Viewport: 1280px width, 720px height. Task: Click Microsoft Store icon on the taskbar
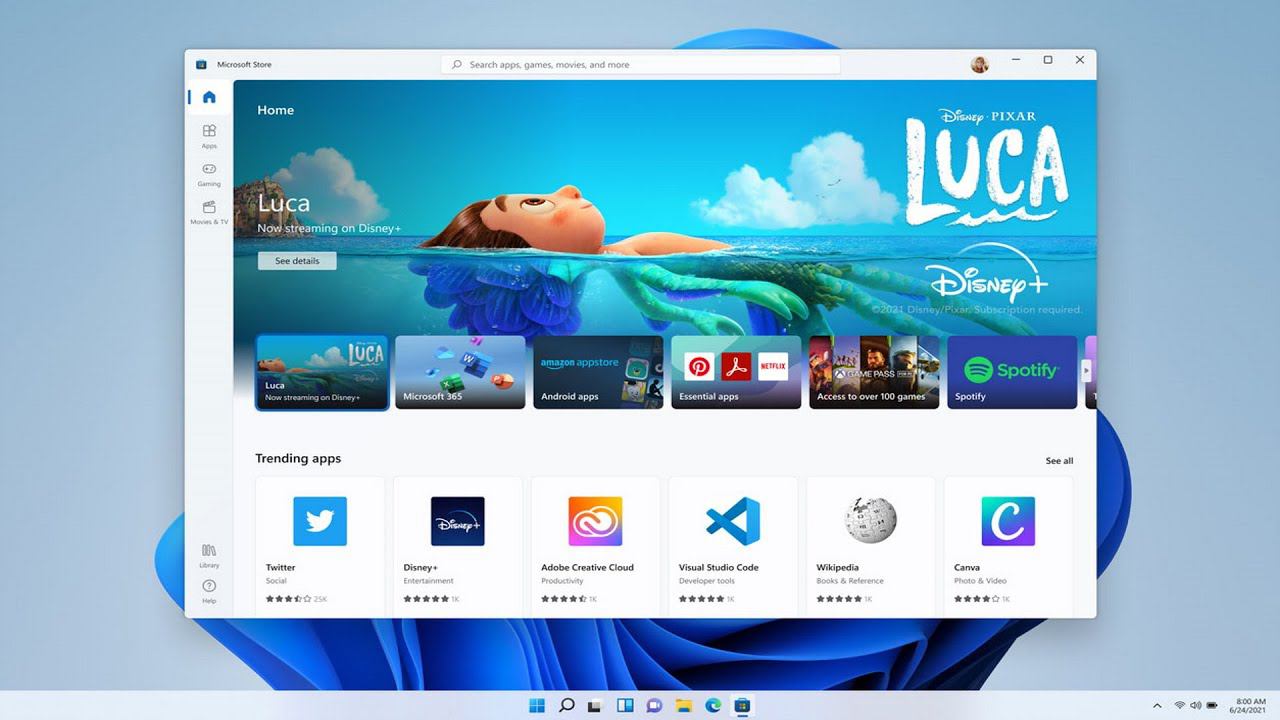point(742,705)
